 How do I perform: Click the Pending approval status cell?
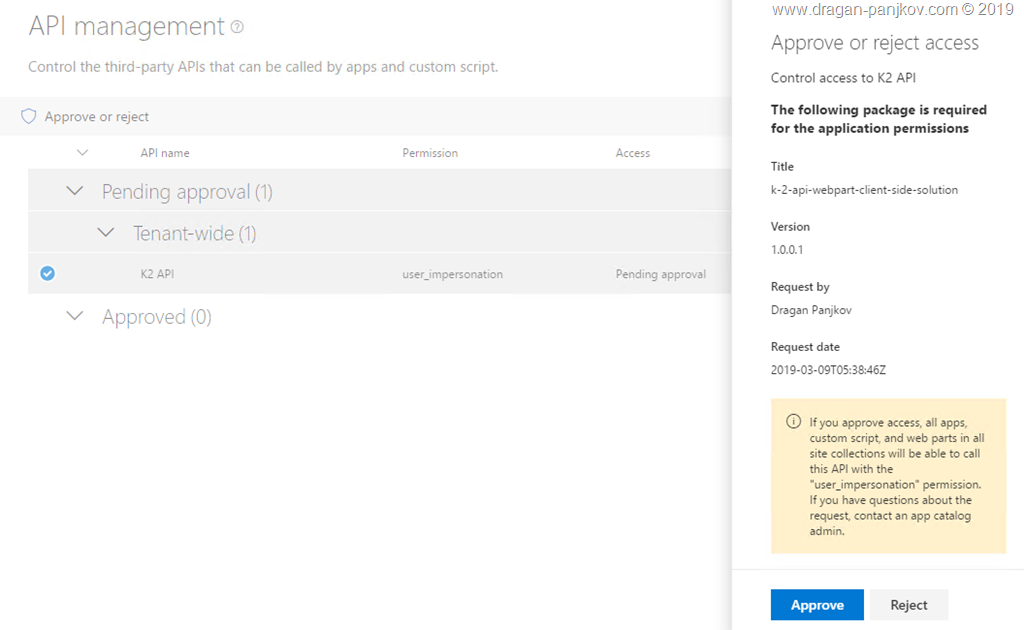click(x=660, y=274)
